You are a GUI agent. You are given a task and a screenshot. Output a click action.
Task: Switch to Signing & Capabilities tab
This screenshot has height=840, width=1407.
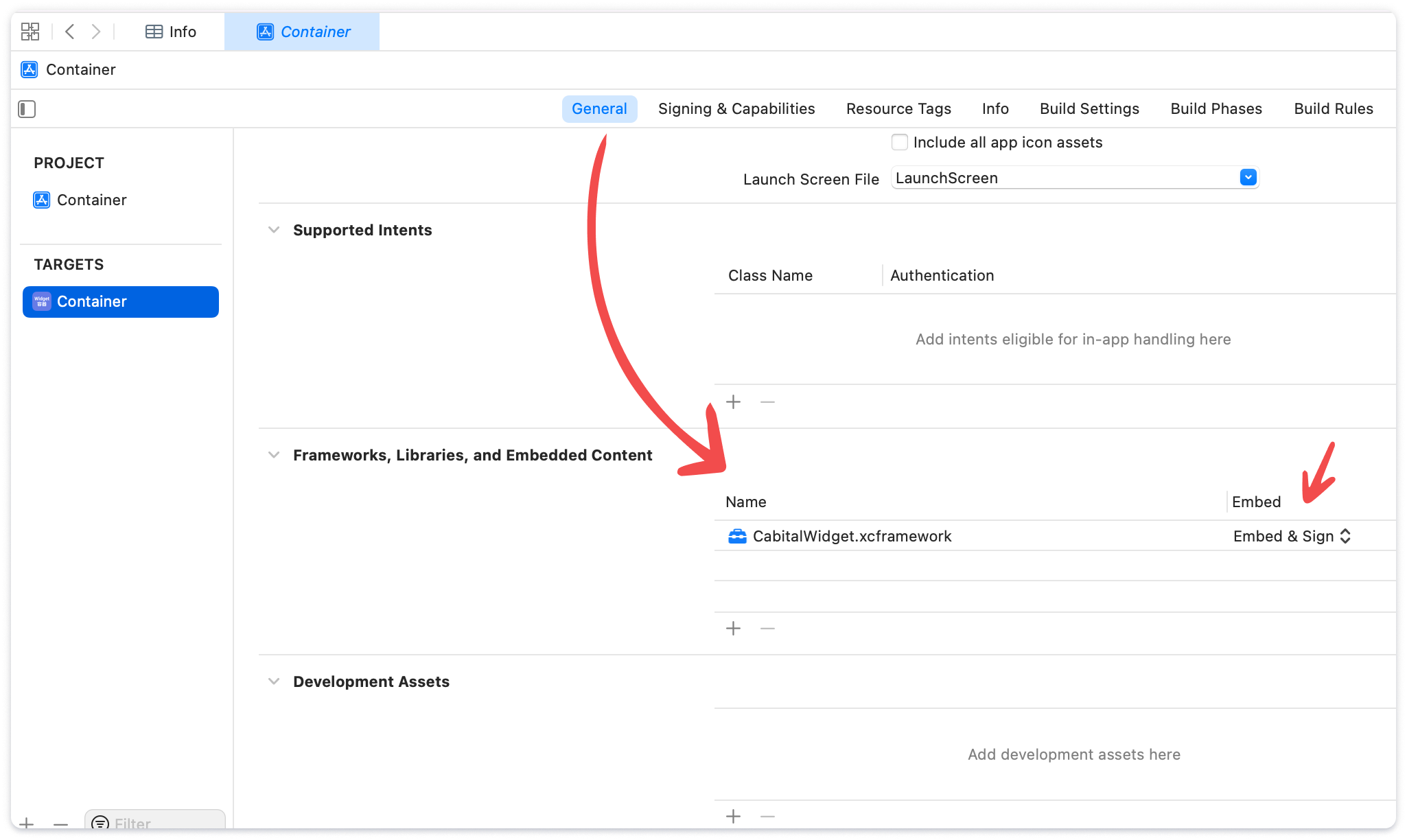736,109
